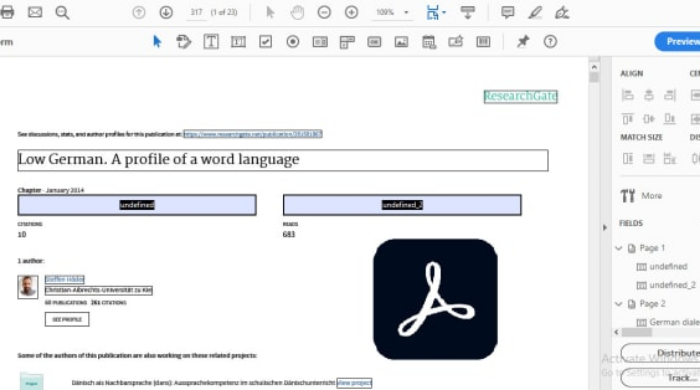Image resolution: width=700 pixels, height=390 pixels.
Task: Open the Help question mark
Action: (x=550, y=41)
